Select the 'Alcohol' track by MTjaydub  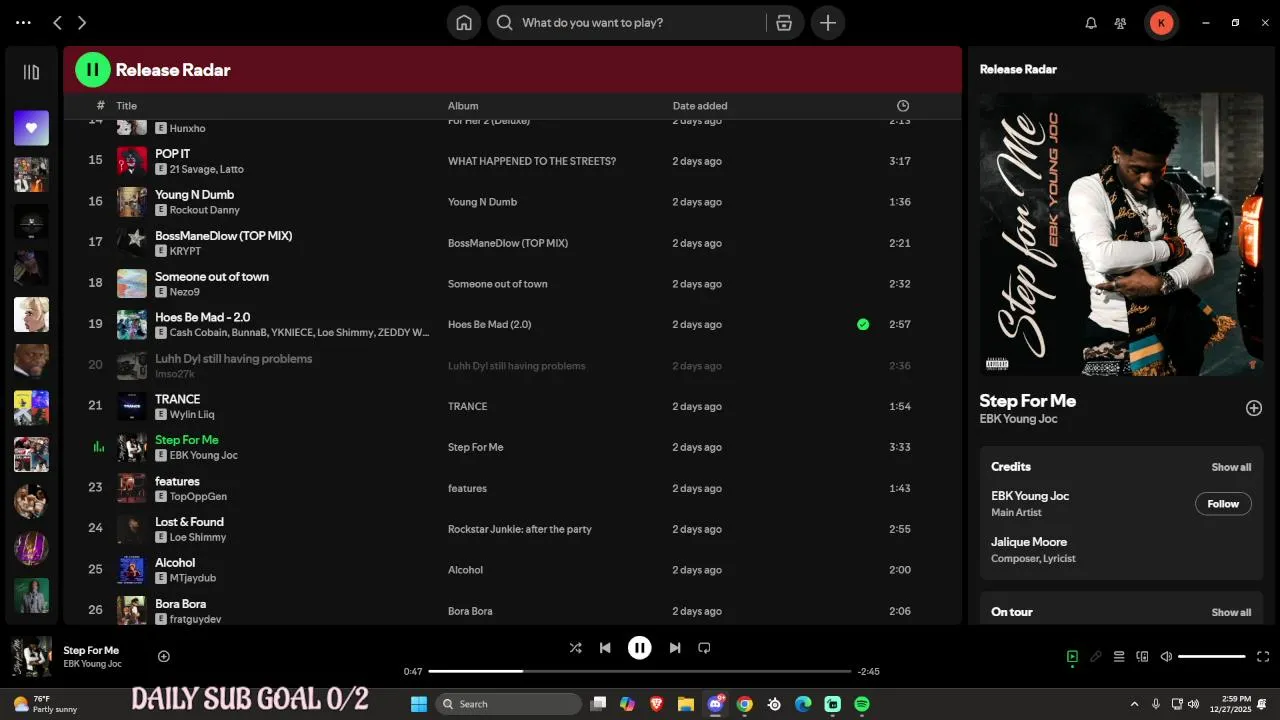(175, 563)
